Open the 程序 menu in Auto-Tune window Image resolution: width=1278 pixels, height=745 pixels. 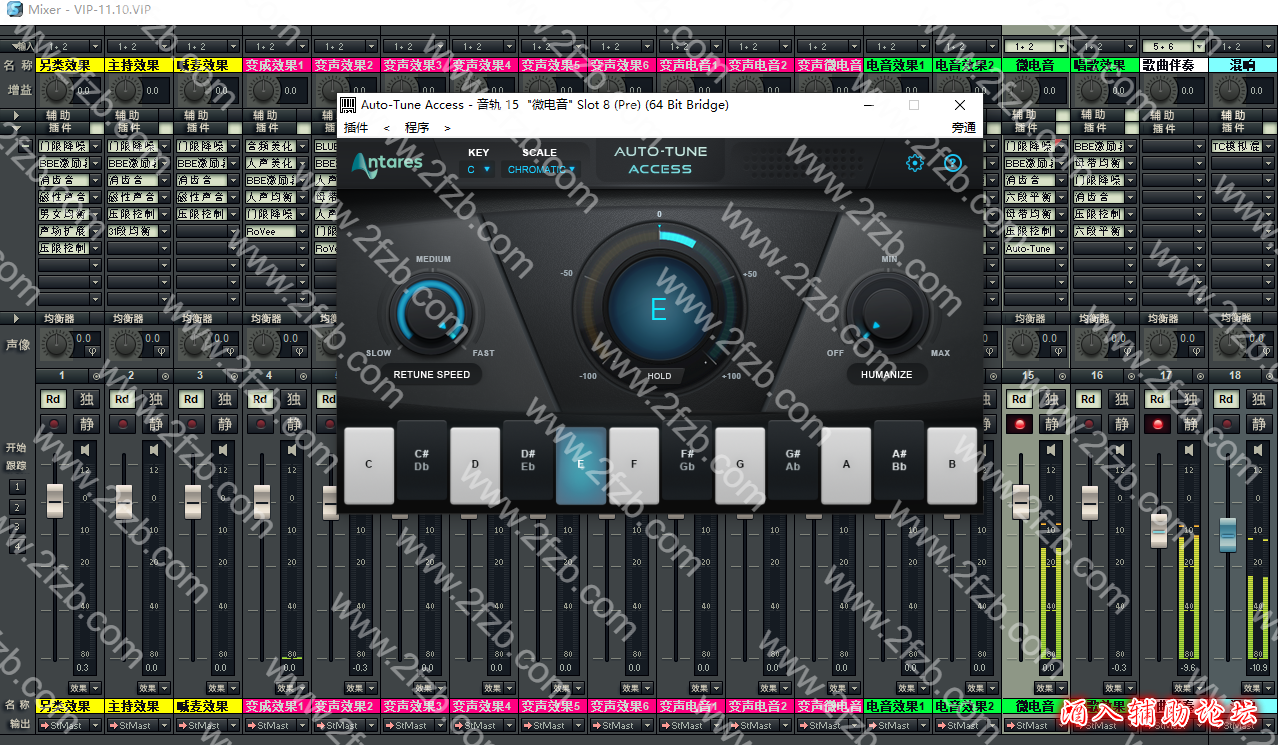(417, 128)
